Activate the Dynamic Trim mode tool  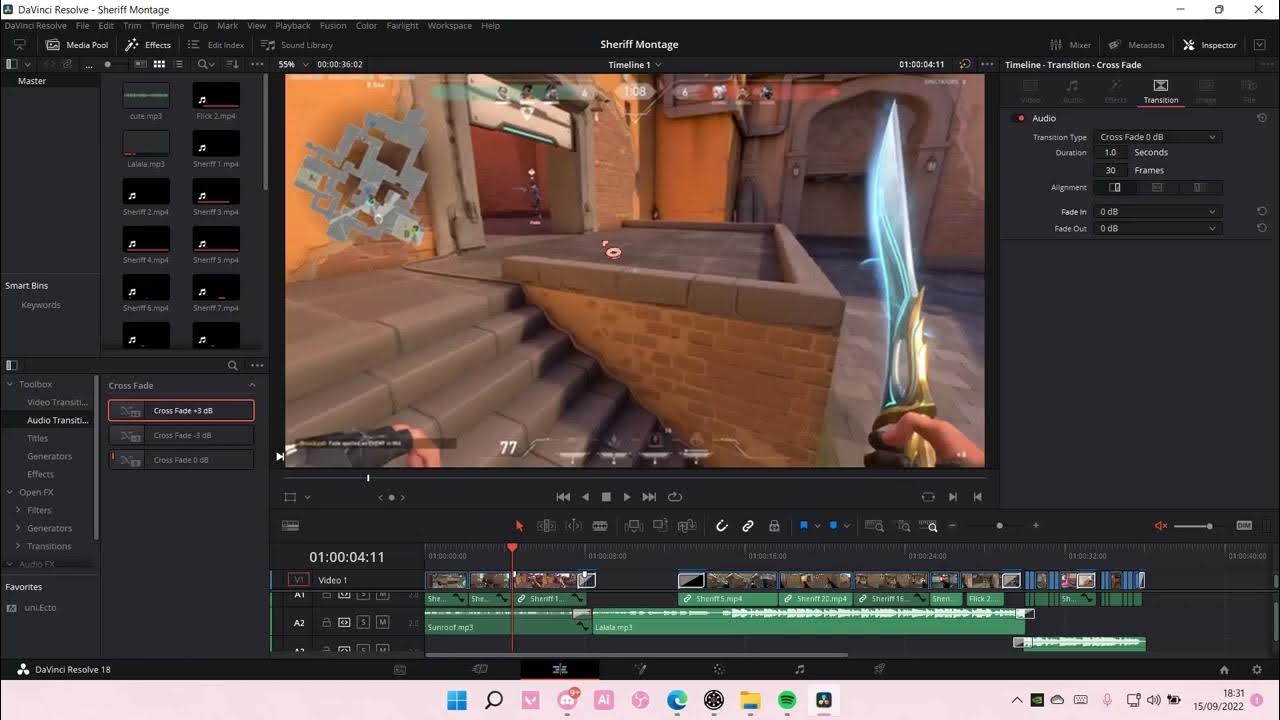click(x=573, y=526)
